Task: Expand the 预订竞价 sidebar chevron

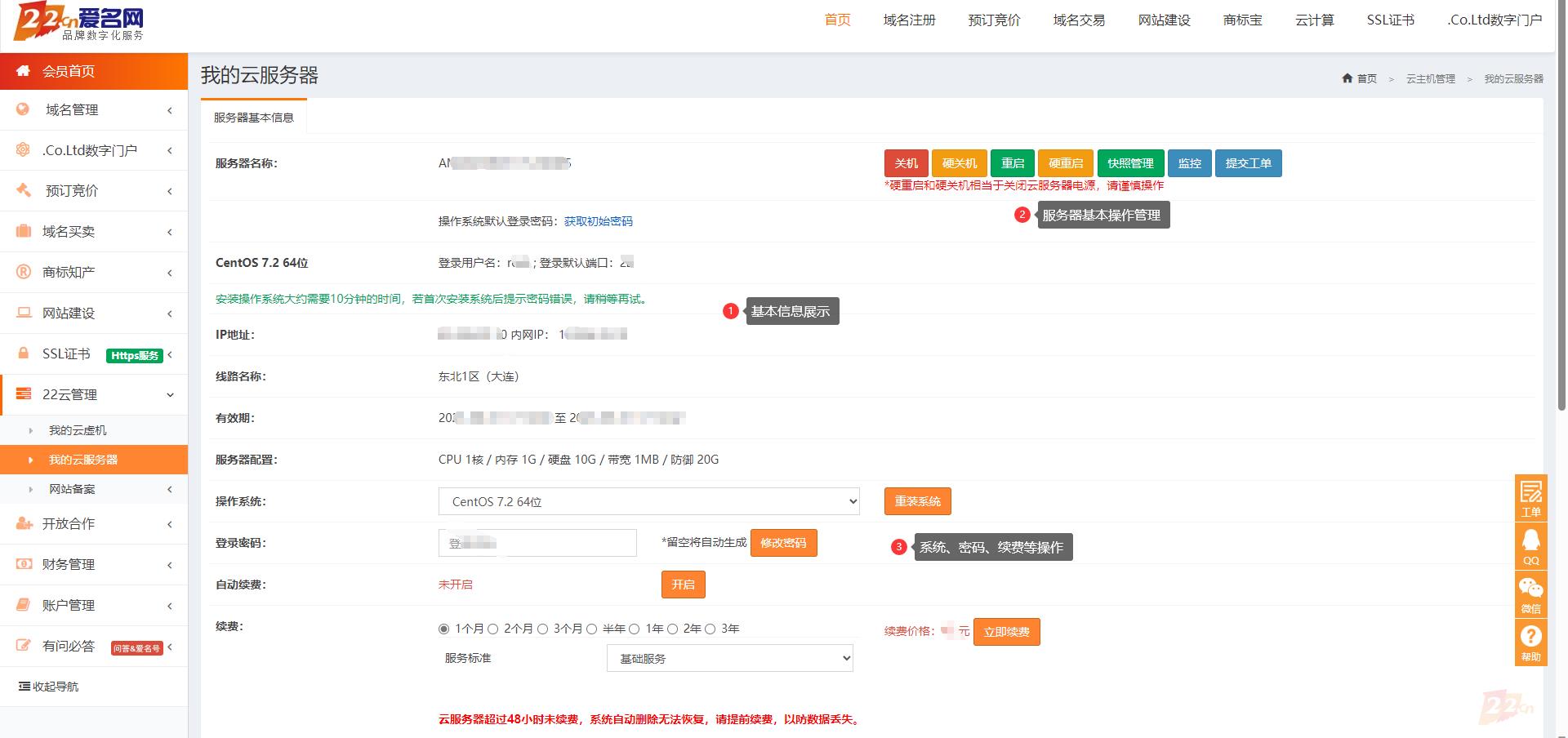Action: pos(170,191)
